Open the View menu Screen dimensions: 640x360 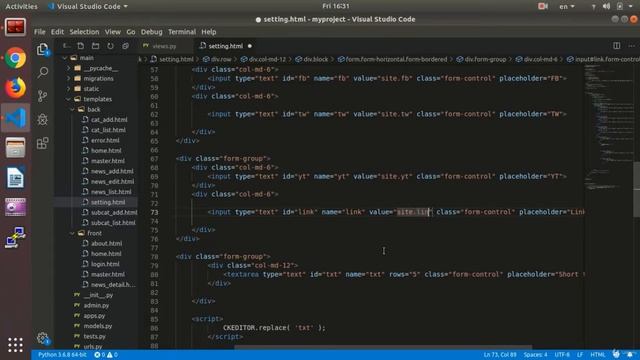click(112, 32)
